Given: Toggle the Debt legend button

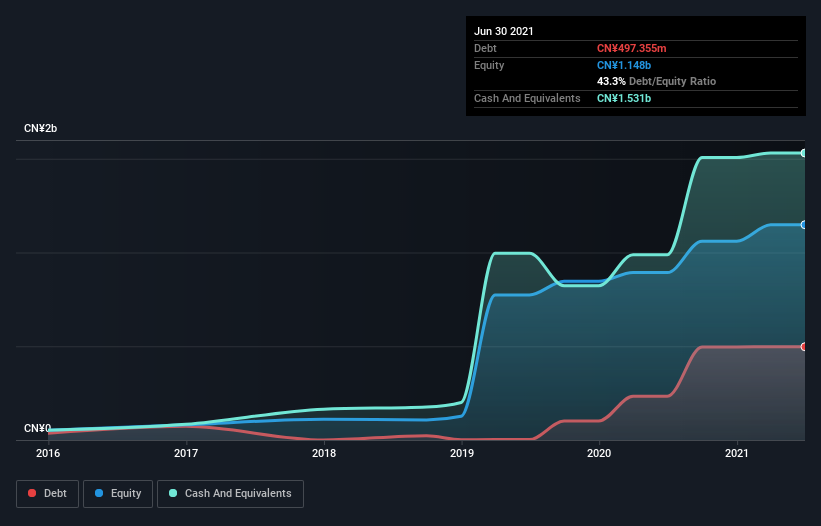Looking at the screenshot, I should tap(47, 494).
